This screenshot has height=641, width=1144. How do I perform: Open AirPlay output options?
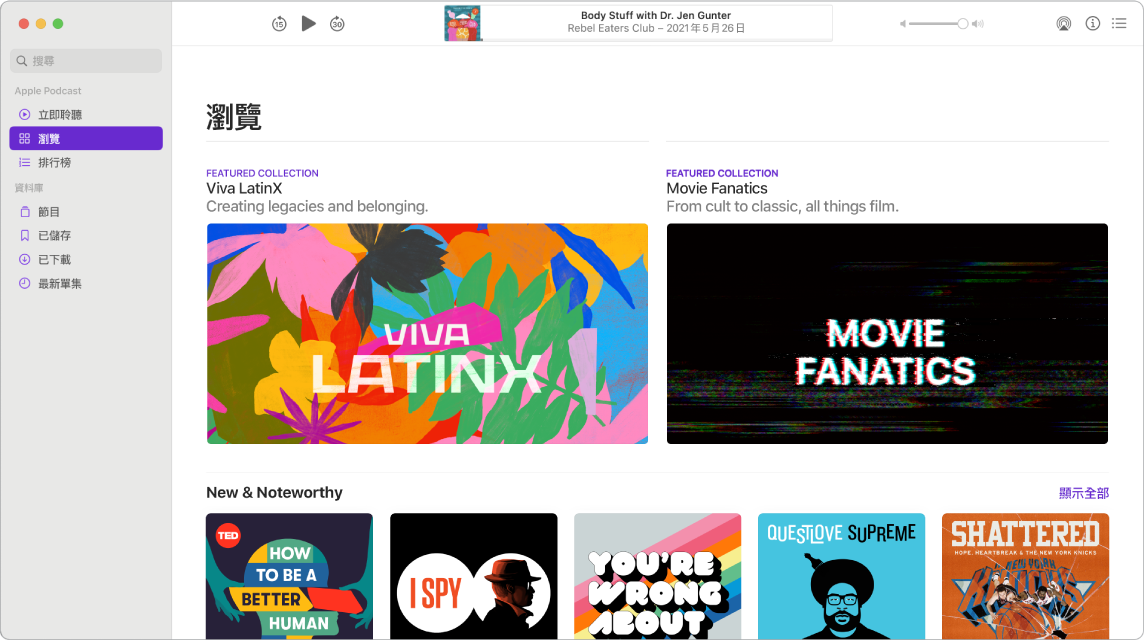pyautogui.click(x=1062, y=24)
